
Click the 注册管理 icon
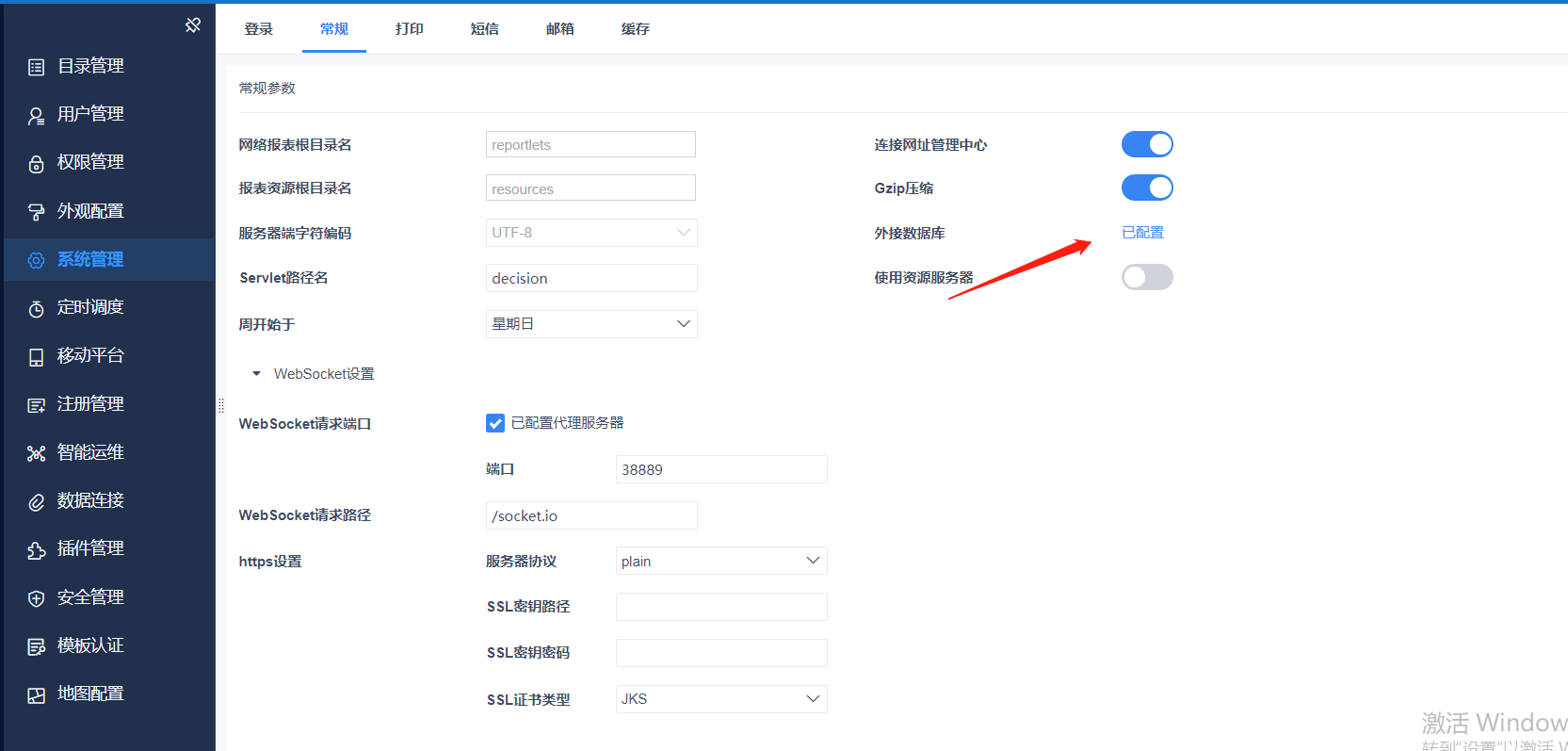[x=37, y=405]
